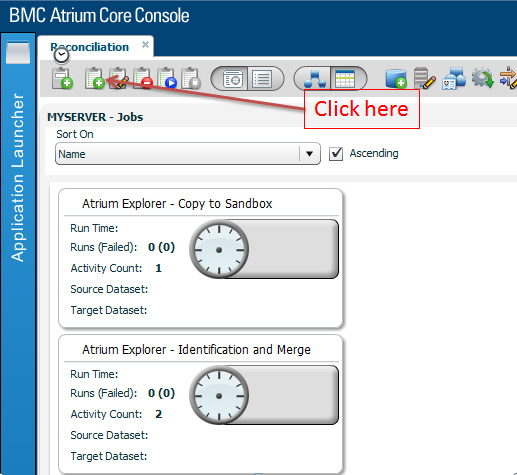Click the Edit Job clipboard icon with pencil
Viewport: 517px width, 475px height.
click(x=119, y=78)
